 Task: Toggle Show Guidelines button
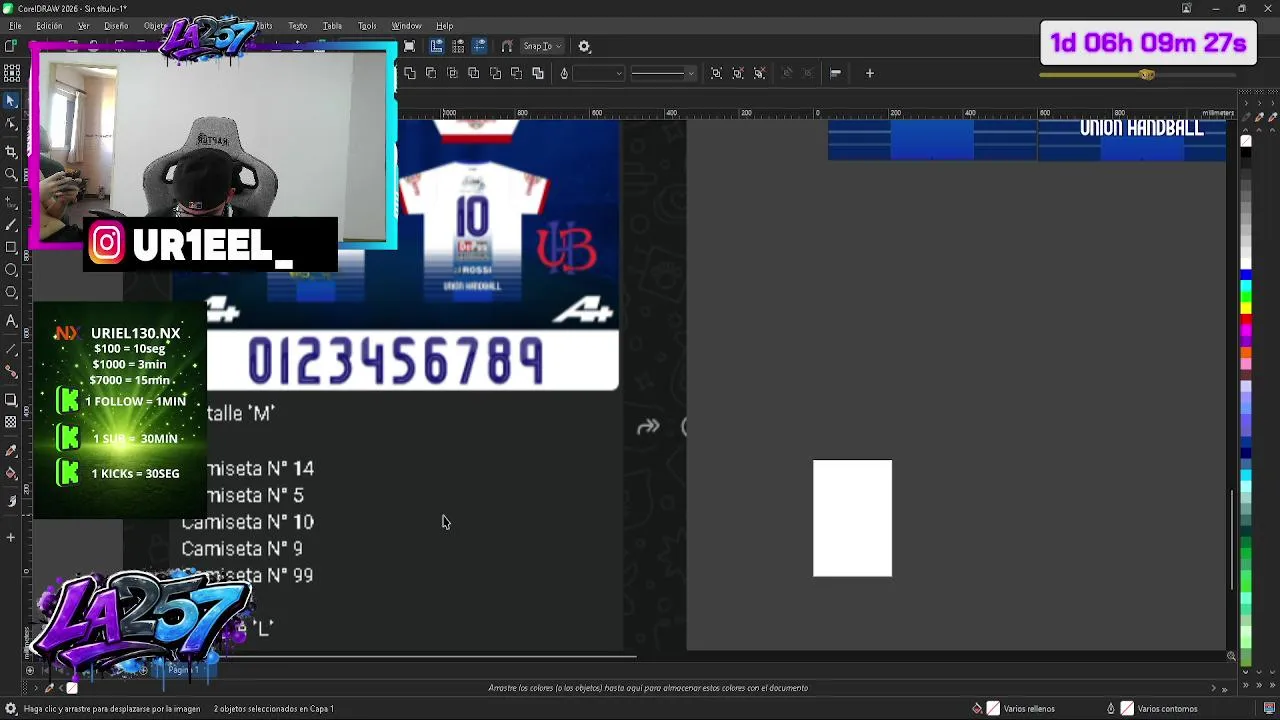point(480,46)
